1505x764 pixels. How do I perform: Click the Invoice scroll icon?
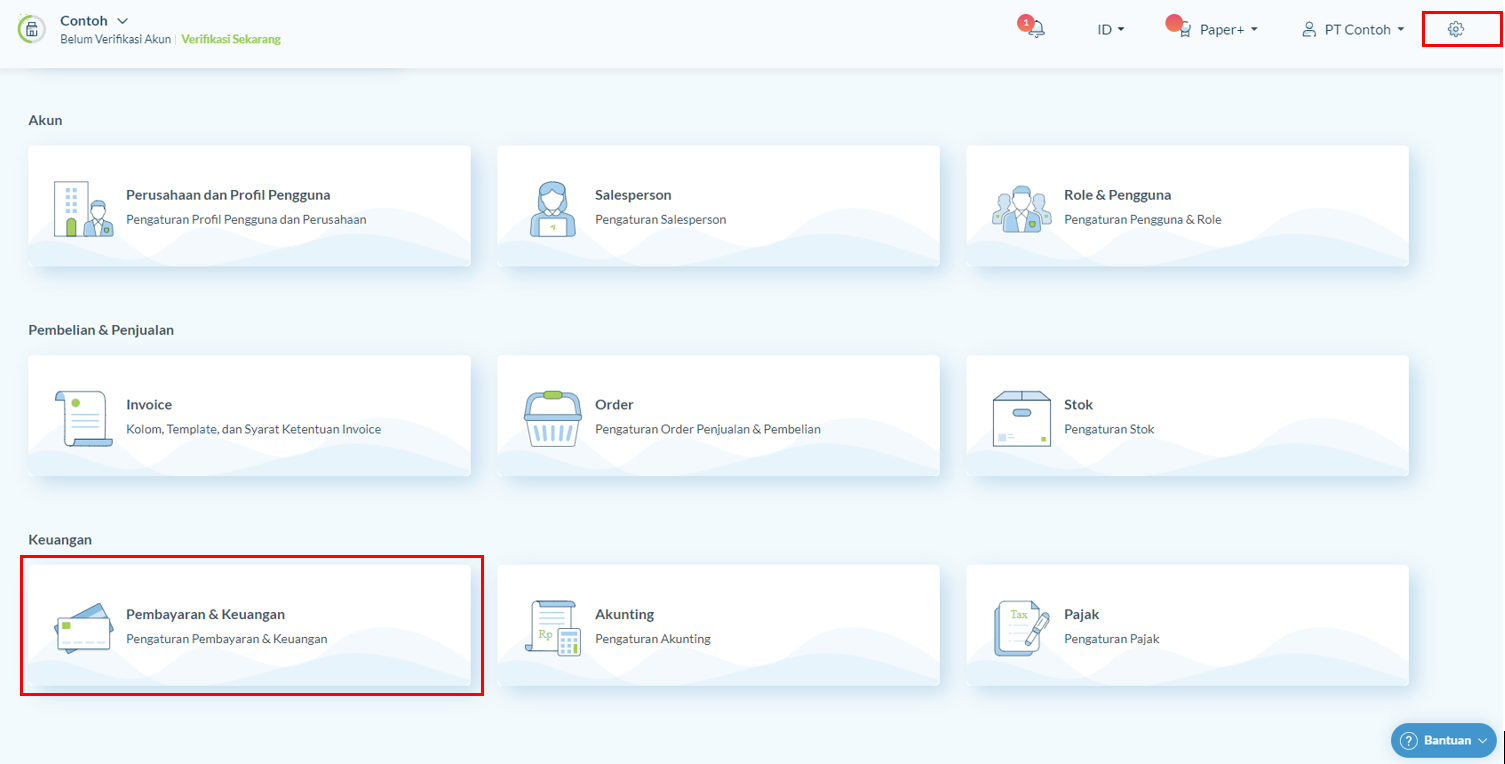click(x=84, y=419)
